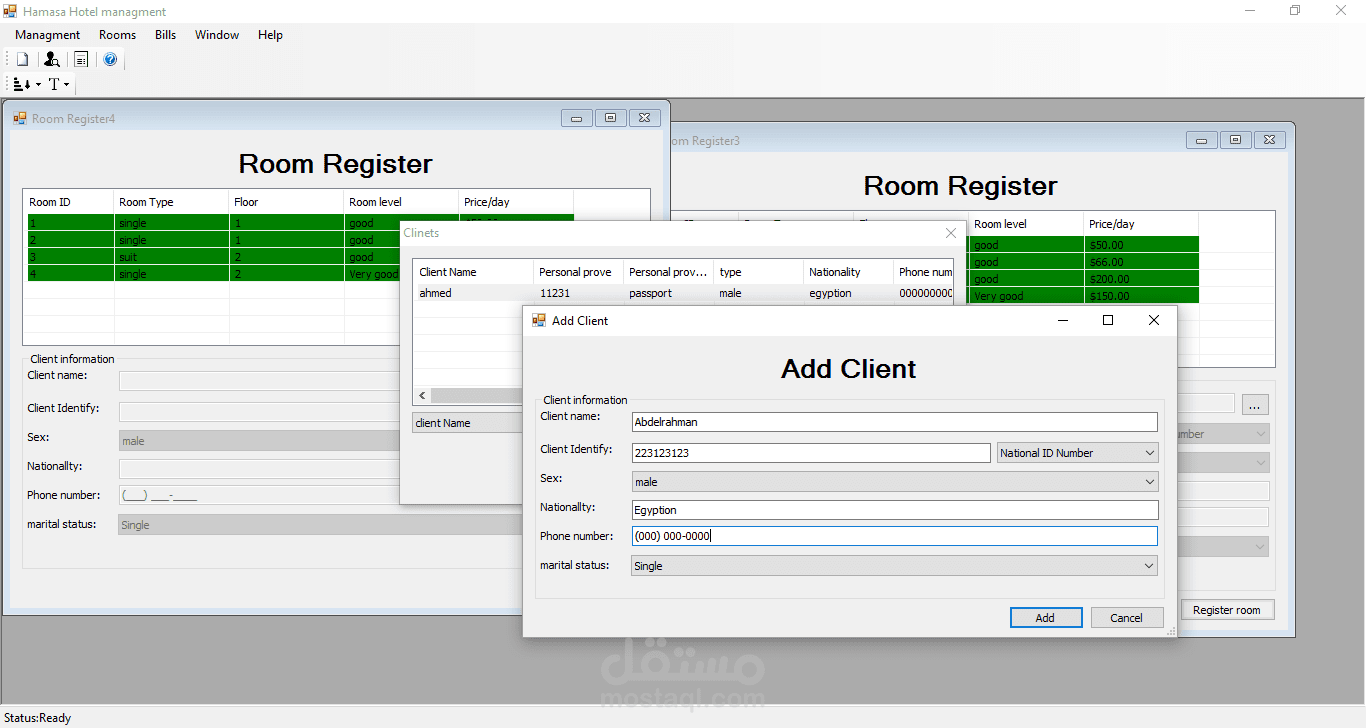Viewport: 1366px width, 728px height.
Task: Open the Rooms menu
Action: pos(117,35)
